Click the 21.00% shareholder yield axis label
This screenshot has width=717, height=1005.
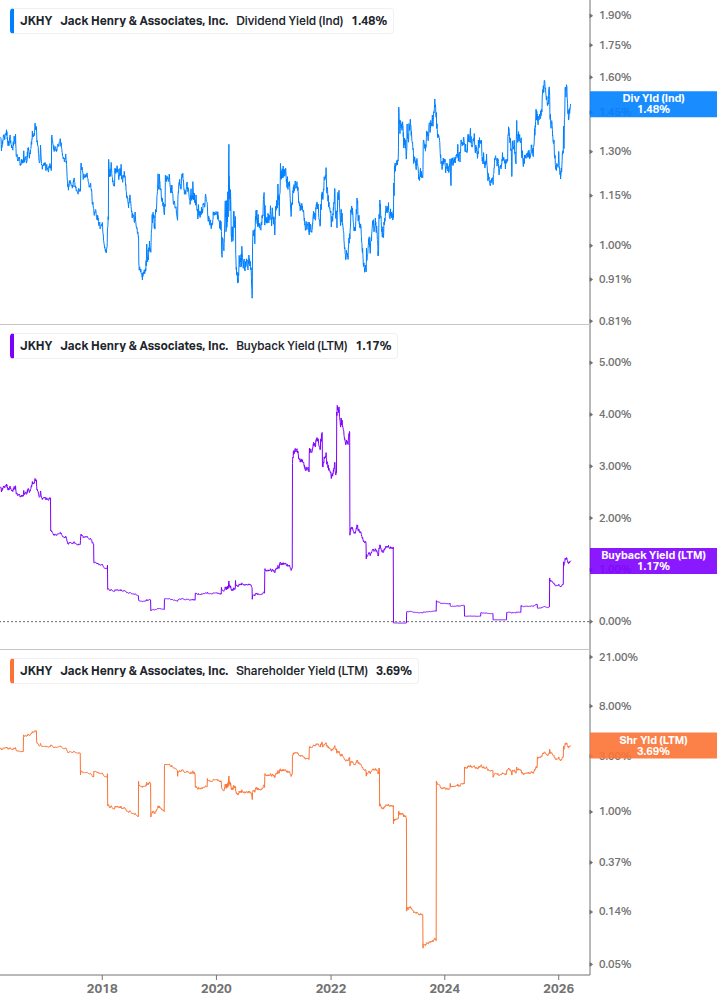pyautogui.click(x=618, y=658)
